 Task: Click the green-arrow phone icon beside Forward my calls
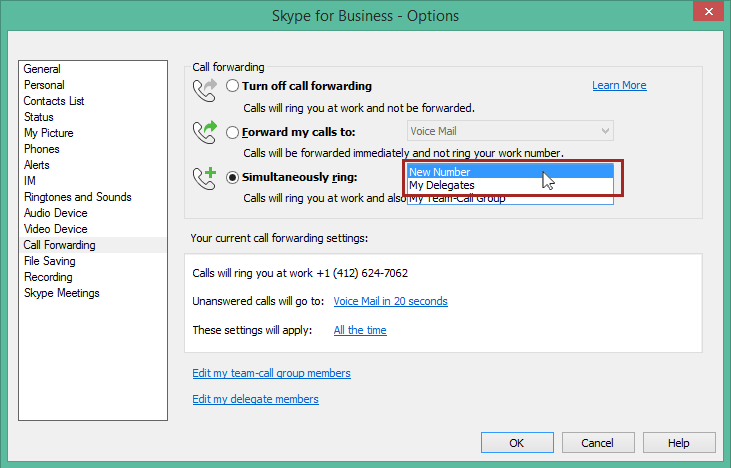(x=205, y=132)
